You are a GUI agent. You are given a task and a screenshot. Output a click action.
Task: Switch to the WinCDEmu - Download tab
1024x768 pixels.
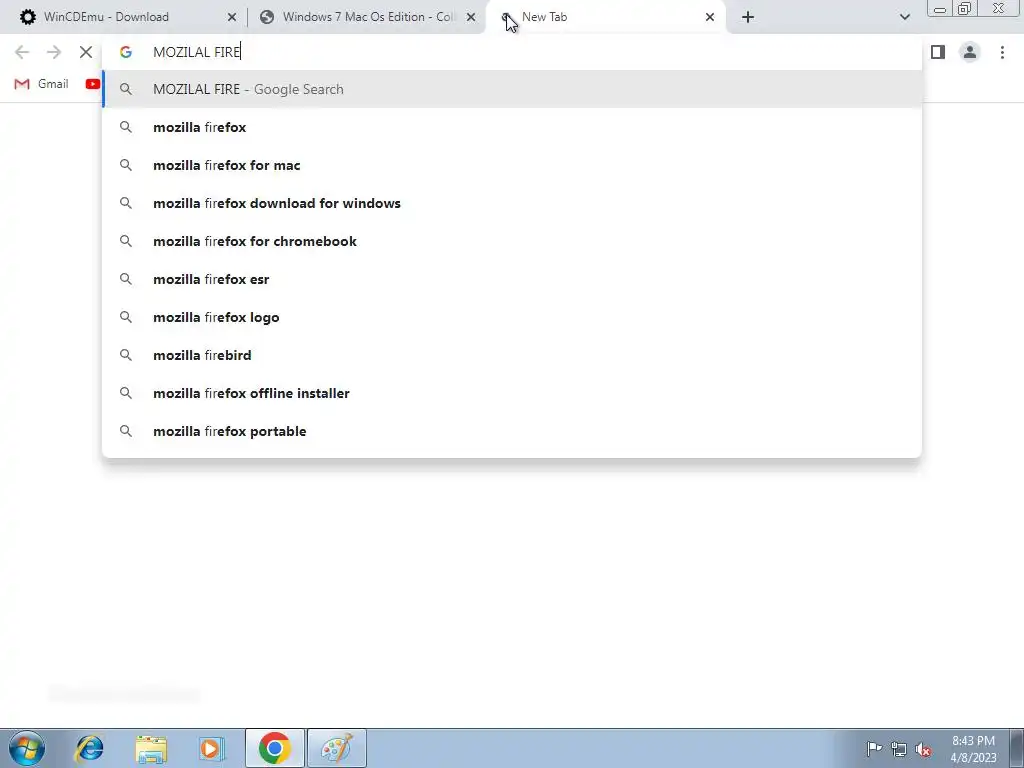coord(124,17)
